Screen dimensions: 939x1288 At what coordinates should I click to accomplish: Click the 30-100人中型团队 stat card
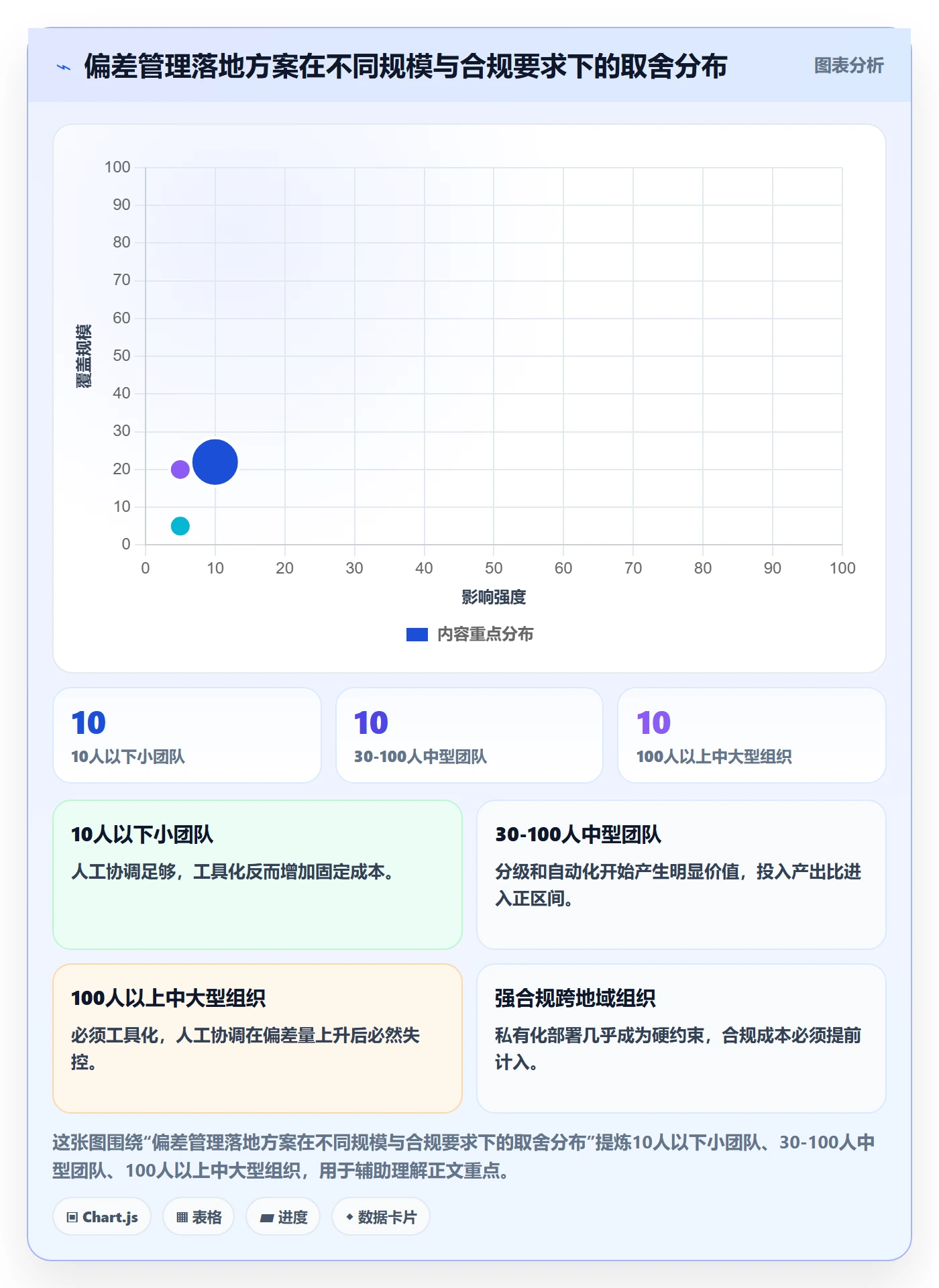click(x=469, y=735)
